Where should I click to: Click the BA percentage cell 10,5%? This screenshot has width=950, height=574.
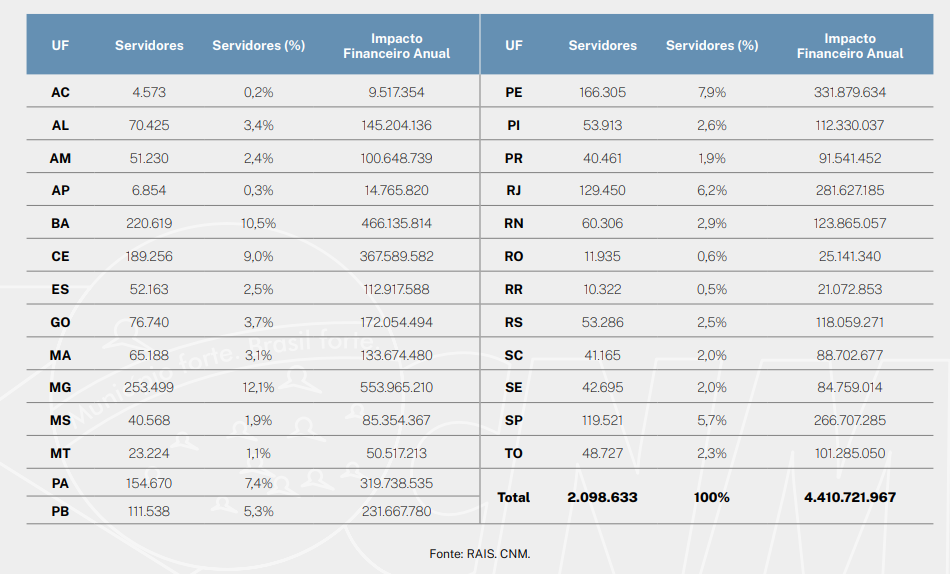pyautogui.click(x=258, y=224)
